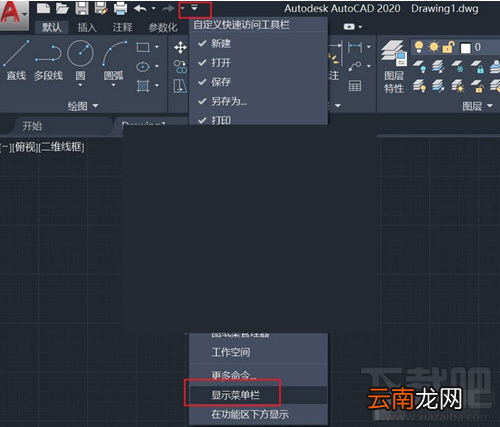
Task: Click the Table tool icon
Action: point(355,86)
